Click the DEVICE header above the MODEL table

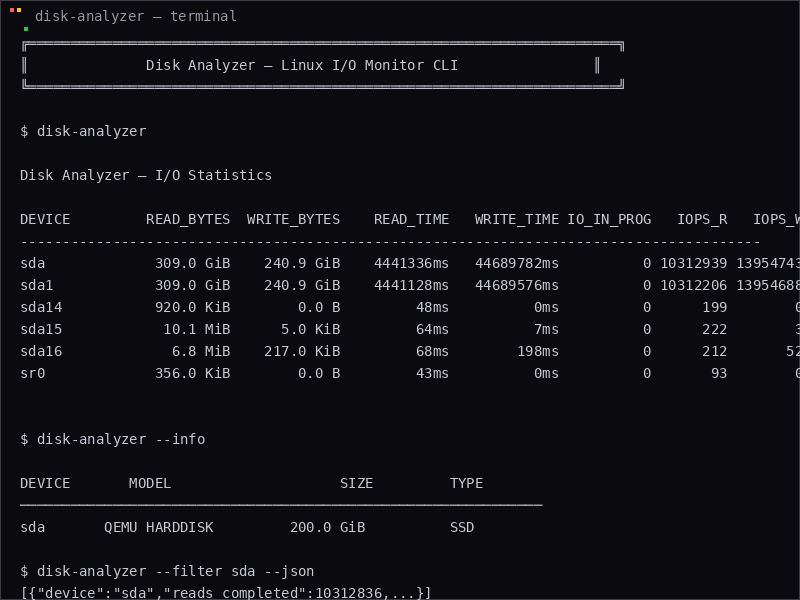pyautogui.click(x=45, y=484)
